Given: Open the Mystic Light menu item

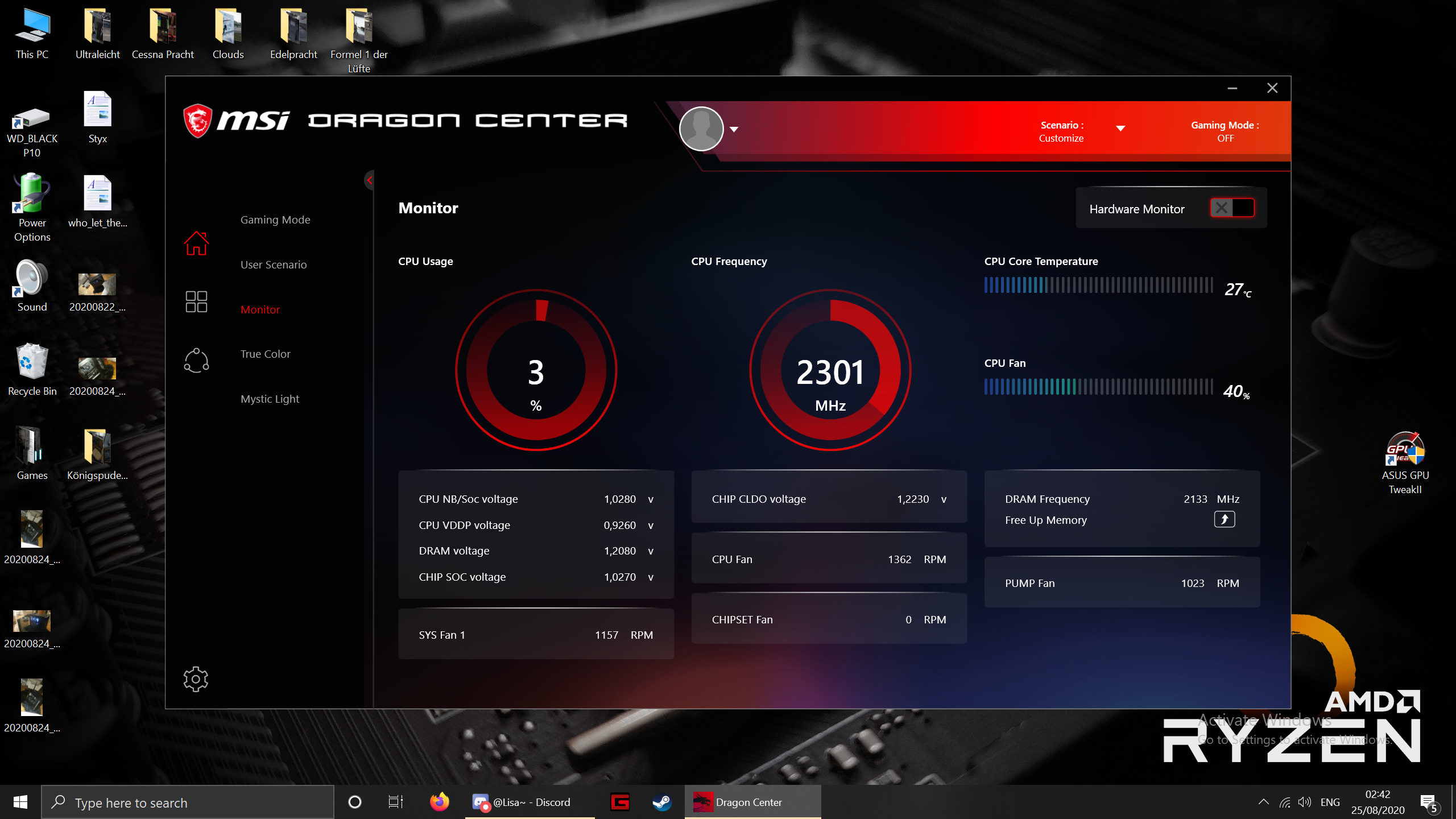Looking at the screenshot, I should 270,399.
